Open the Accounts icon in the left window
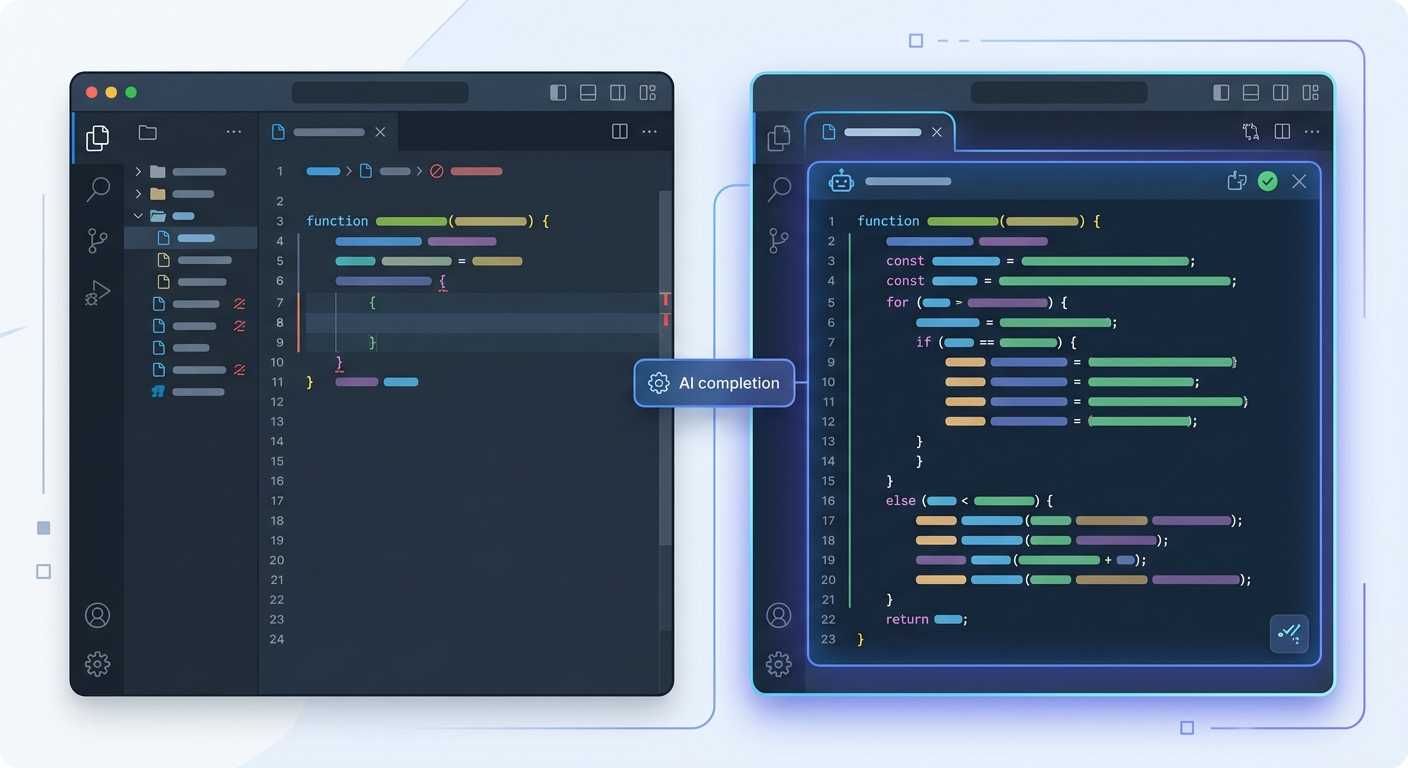The image size is (1408, 768). 97,615
